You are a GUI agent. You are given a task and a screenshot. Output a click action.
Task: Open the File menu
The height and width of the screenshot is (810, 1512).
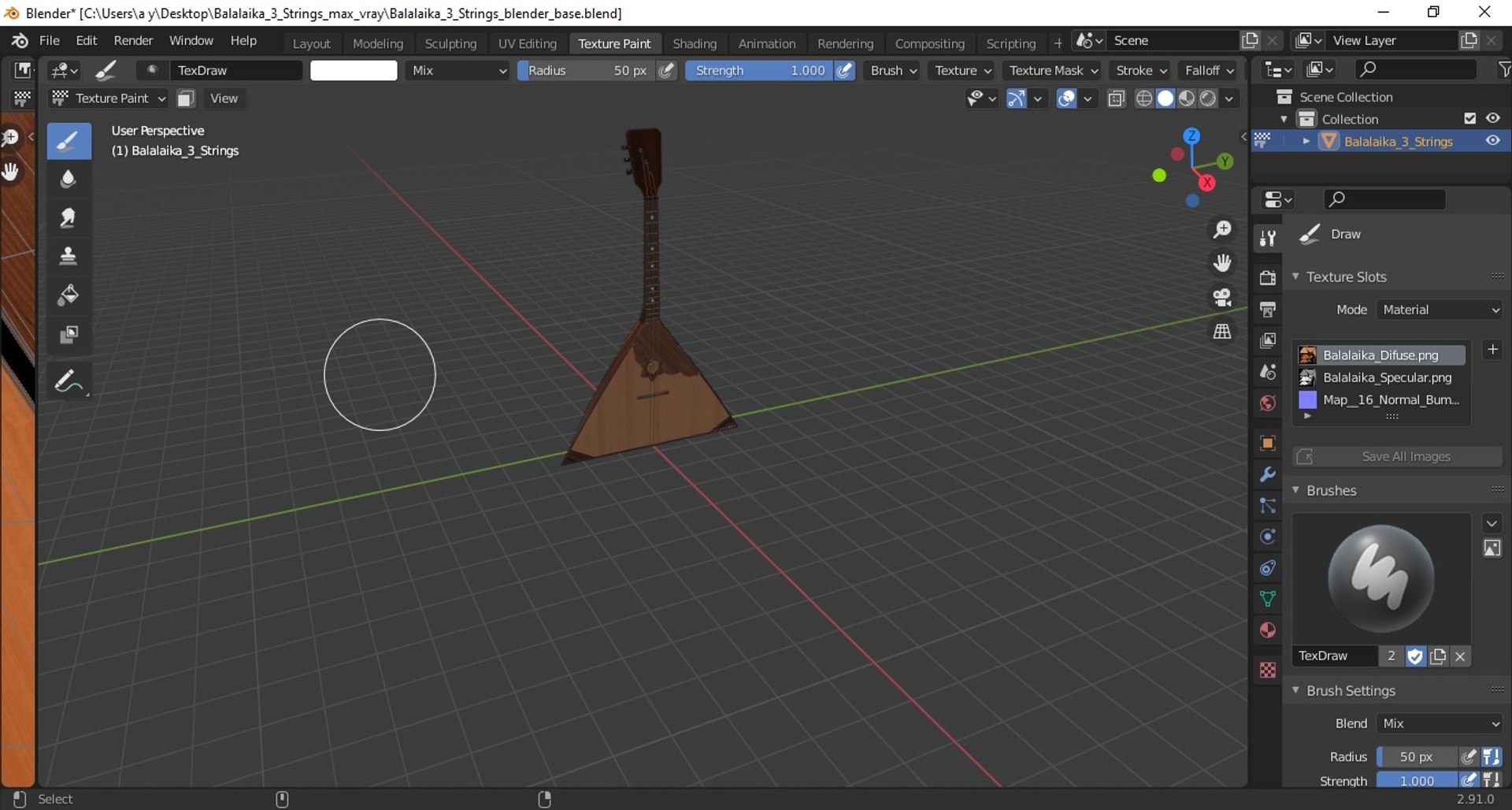[50, 41]
